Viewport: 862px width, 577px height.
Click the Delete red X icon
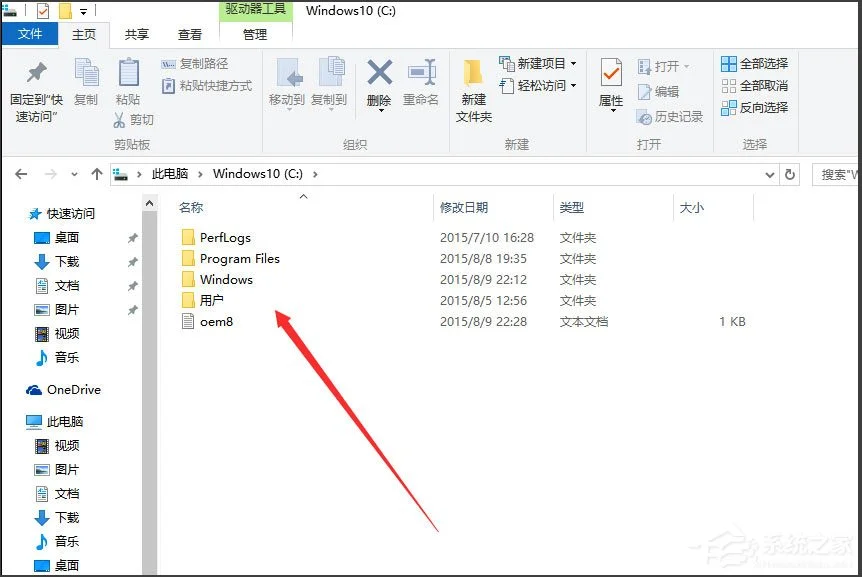(x=379, y=73)
